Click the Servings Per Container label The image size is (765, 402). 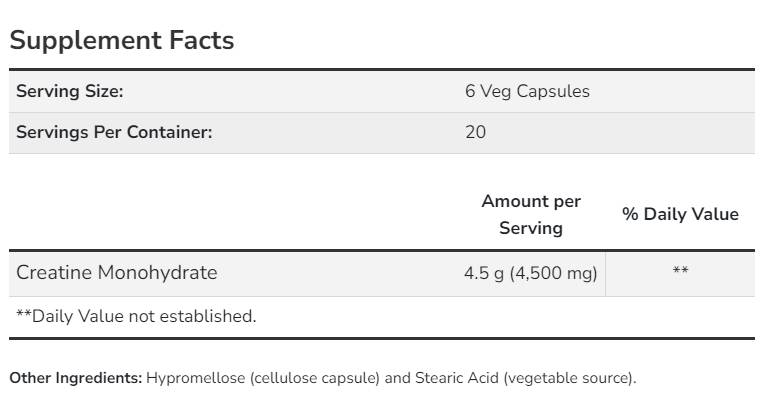pos(114,132)
